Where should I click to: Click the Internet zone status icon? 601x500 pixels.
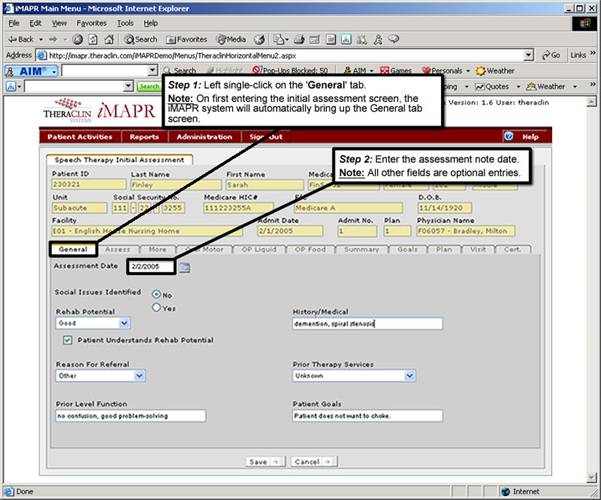pos(506,492)
